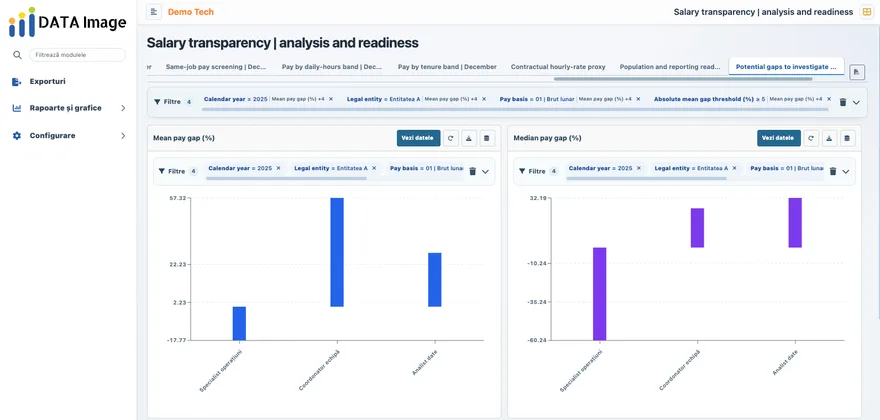This screenshot has height=420, width=880.
Task: Click the filter count badge in top Filtre bar
Action: click(189, 102)
